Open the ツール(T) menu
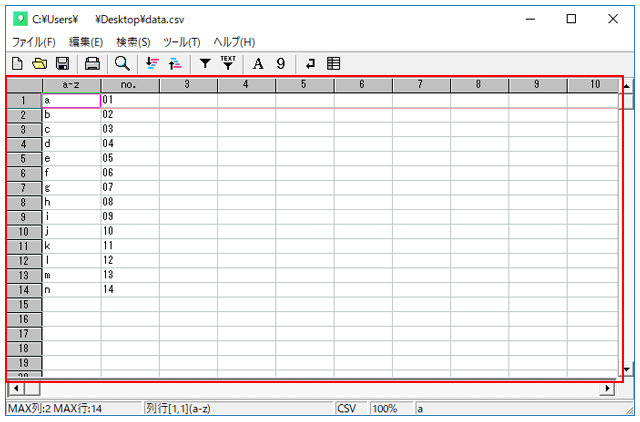The height and width of the screenshot is (422, 640). coord(182,42)
